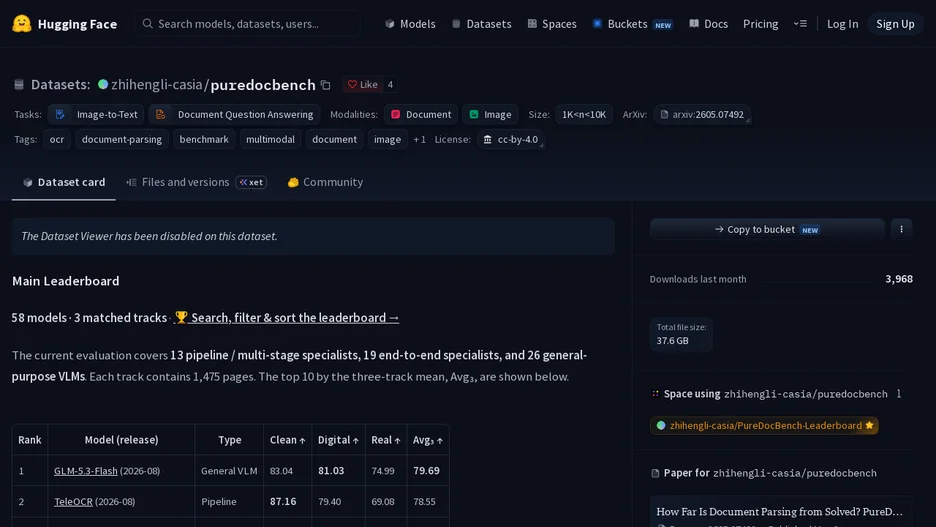Click the xet badge
The height and width of the screenshot is (527, 936).
click(251, 183)
